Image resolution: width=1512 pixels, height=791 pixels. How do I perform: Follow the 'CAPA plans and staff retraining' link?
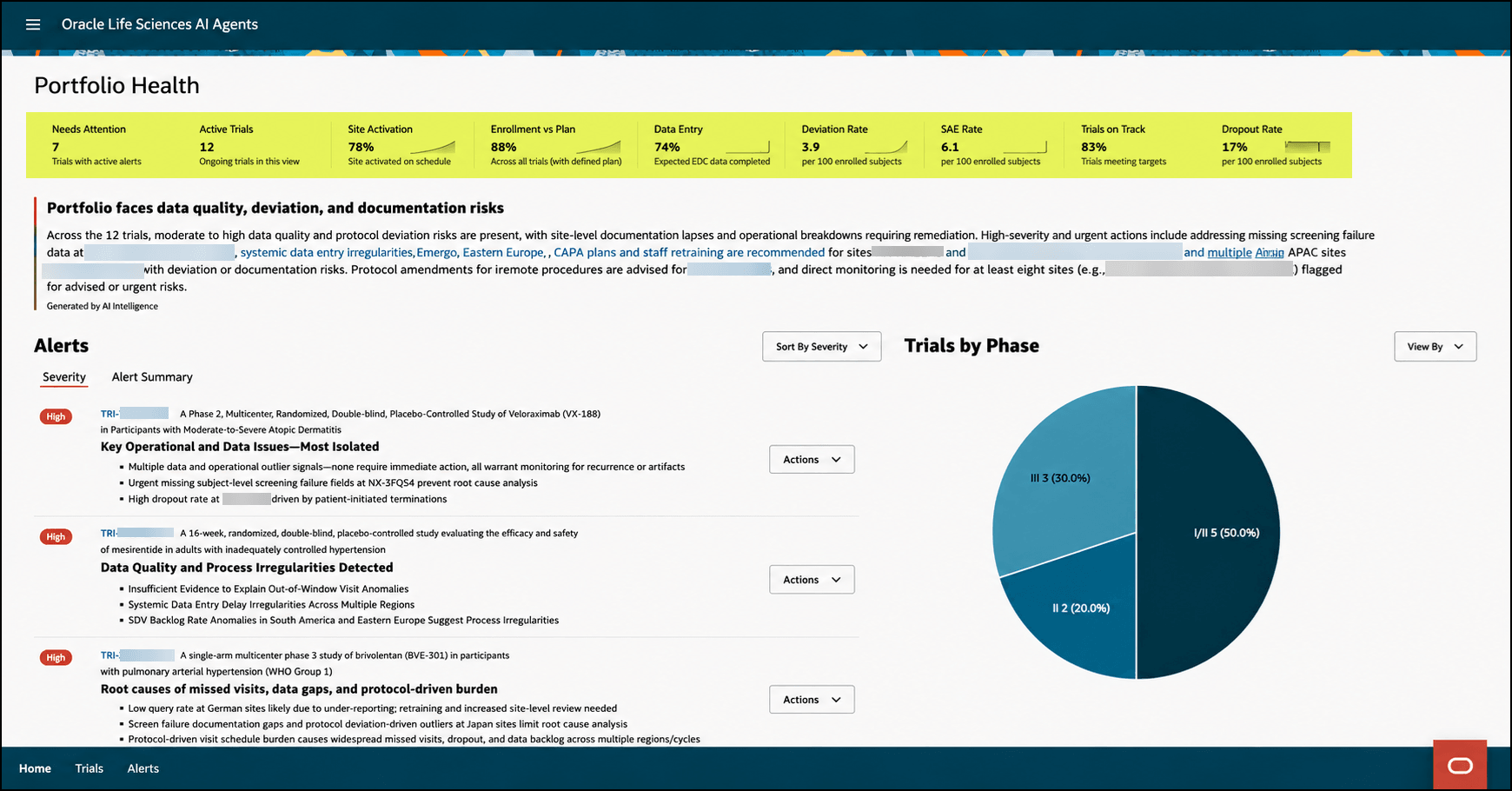click(689, 252)
